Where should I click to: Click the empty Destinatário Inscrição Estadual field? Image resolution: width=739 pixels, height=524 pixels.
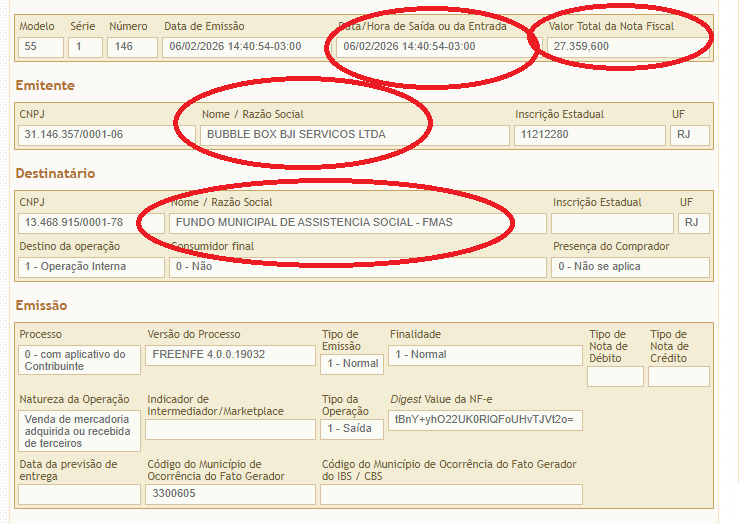pyautogui.click(x=612, y=223)
